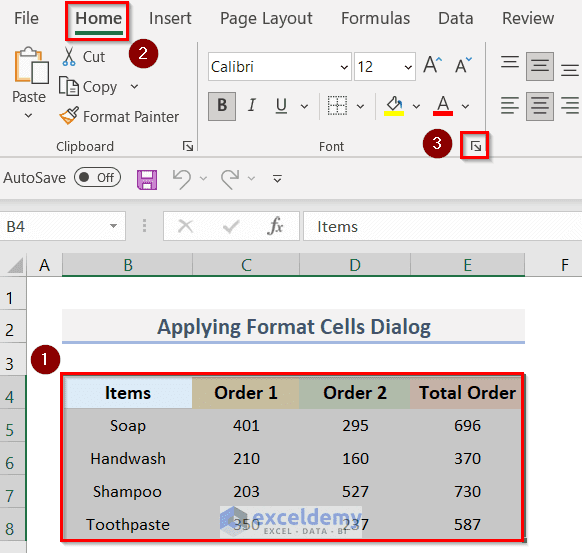Image resolution: width=582 pixels, height=553 pixels.
Task: Toggle Italic formatting
Action: 252,106
